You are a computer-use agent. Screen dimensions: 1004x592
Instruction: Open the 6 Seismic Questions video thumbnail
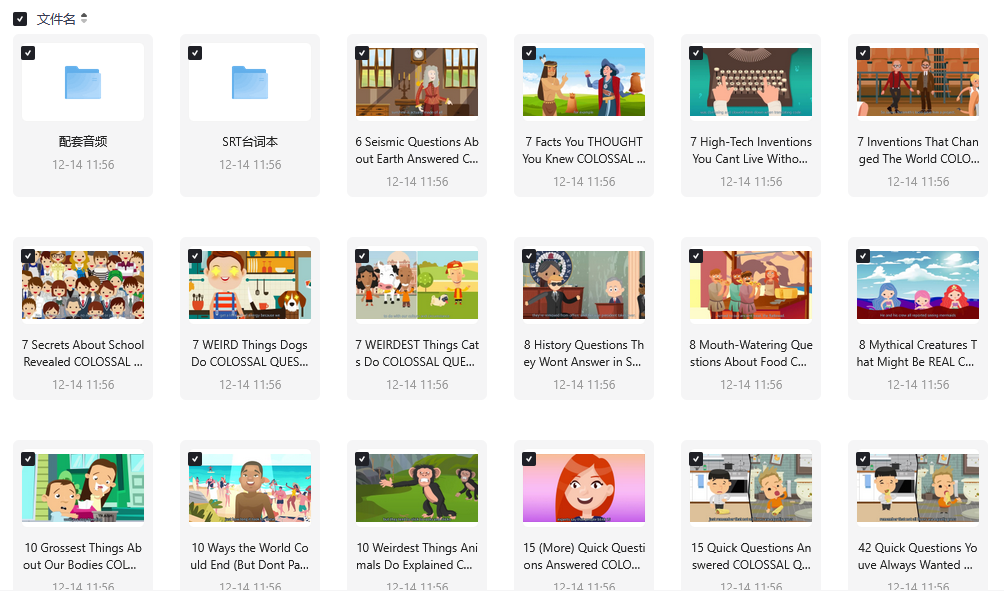[x=417, y=82]
